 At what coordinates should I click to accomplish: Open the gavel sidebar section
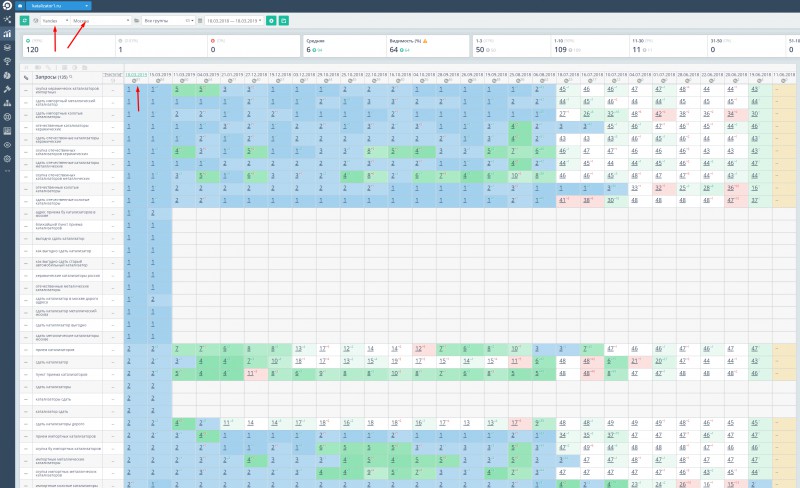[x=7, y=89]
